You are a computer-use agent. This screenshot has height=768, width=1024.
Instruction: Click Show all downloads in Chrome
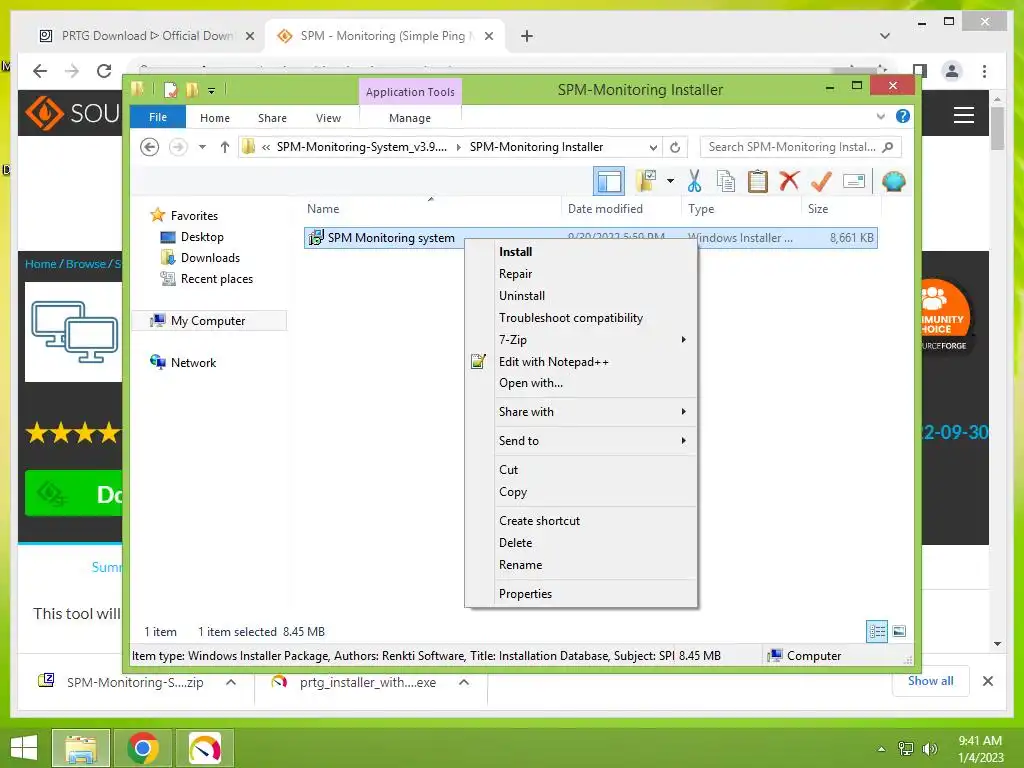point(930,681)
